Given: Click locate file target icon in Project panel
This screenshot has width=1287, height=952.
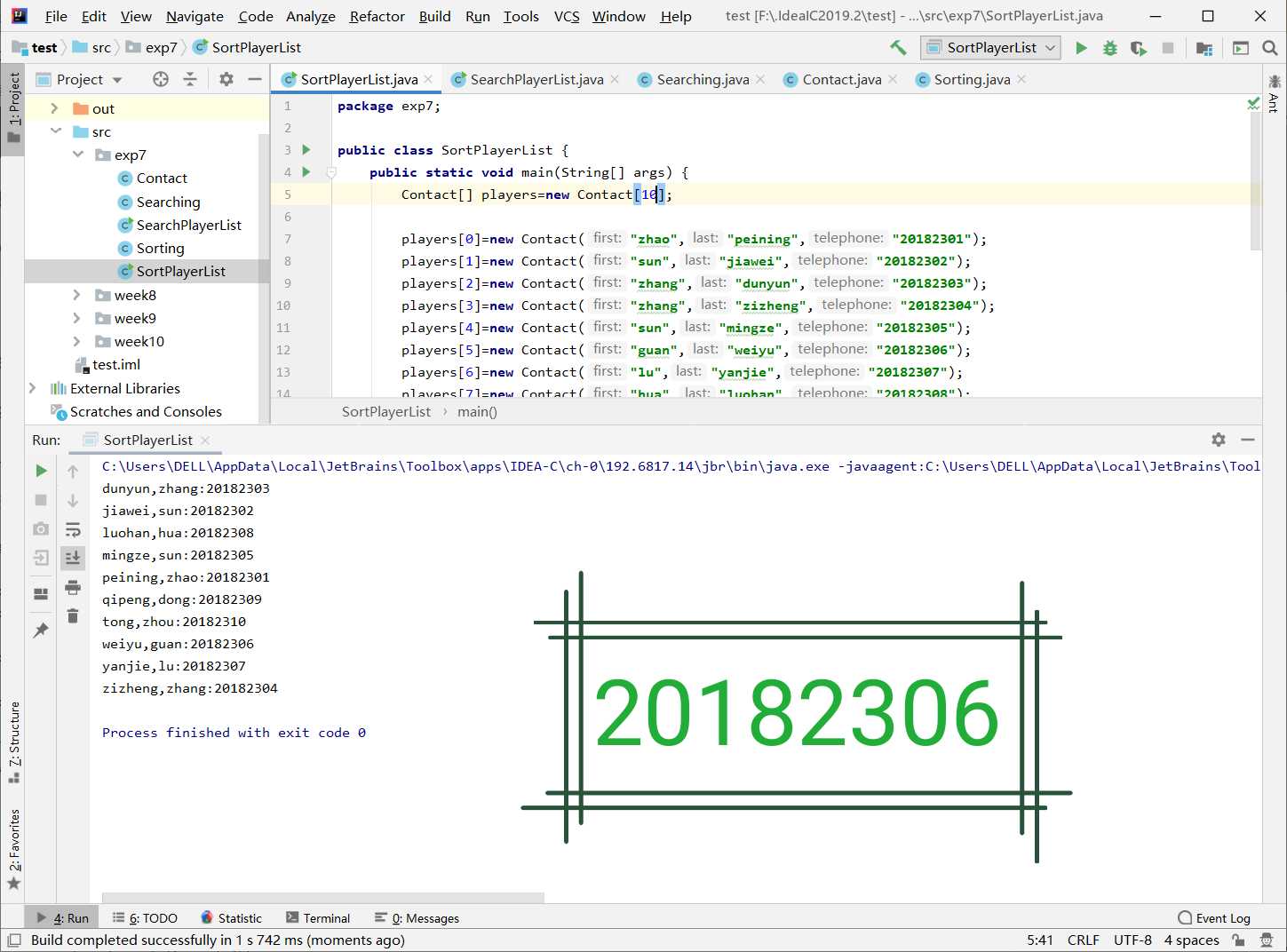Looking at the screenshot, I should (161, 79).
